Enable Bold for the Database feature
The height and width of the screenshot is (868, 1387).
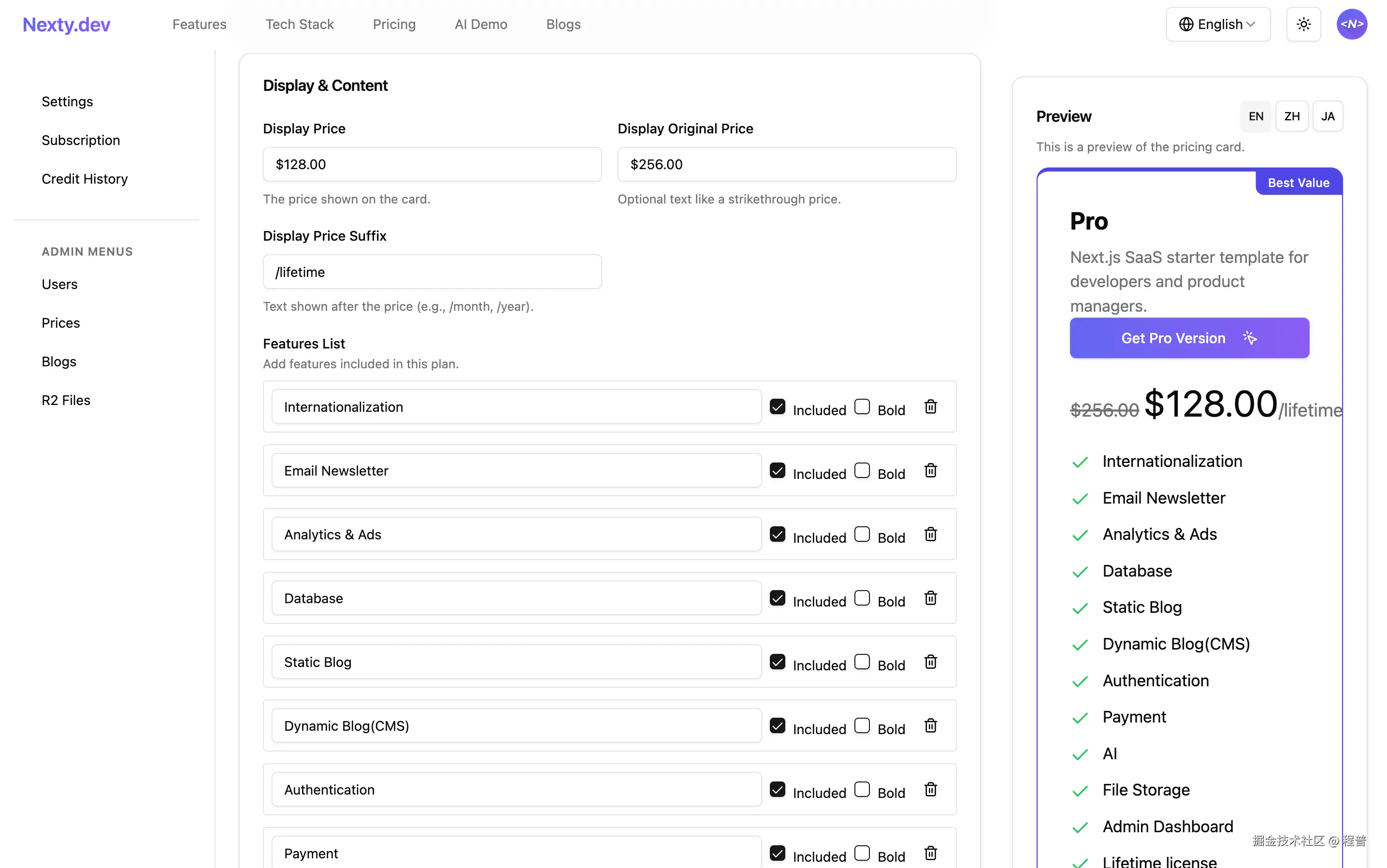tap(862, 598)
